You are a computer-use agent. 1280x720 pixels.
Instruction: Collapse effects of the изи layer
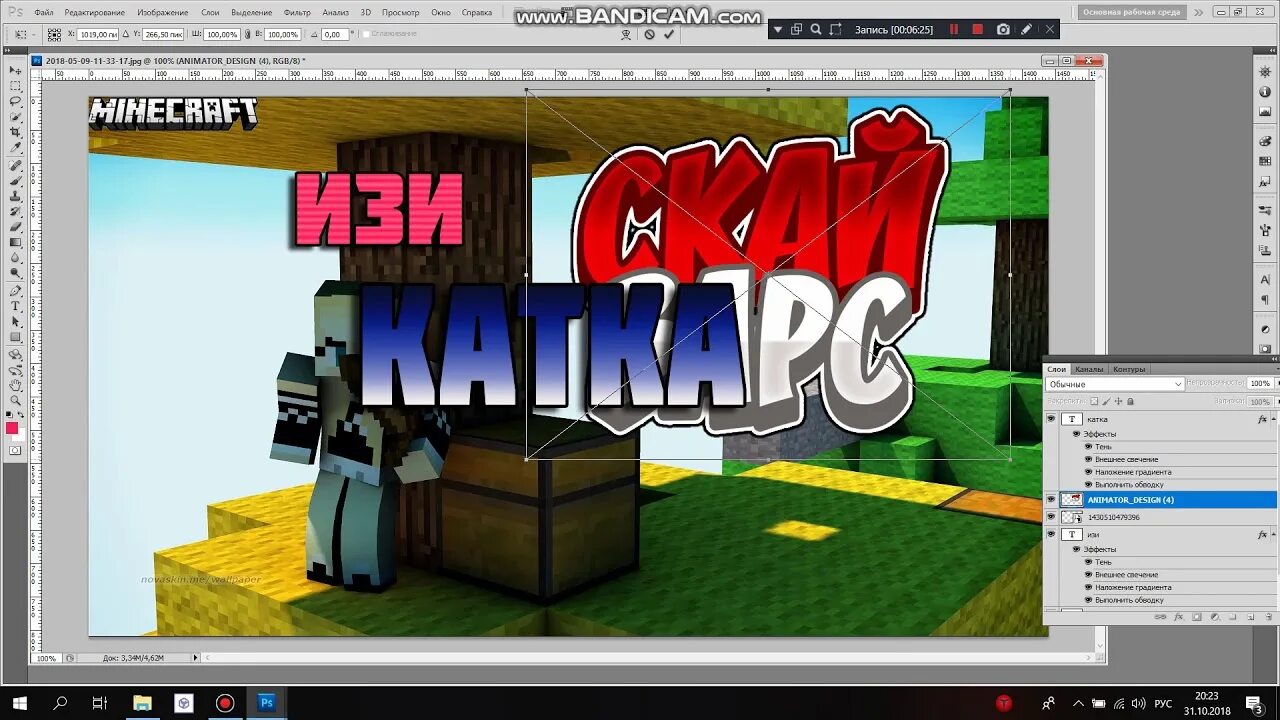coord(1273,535)
